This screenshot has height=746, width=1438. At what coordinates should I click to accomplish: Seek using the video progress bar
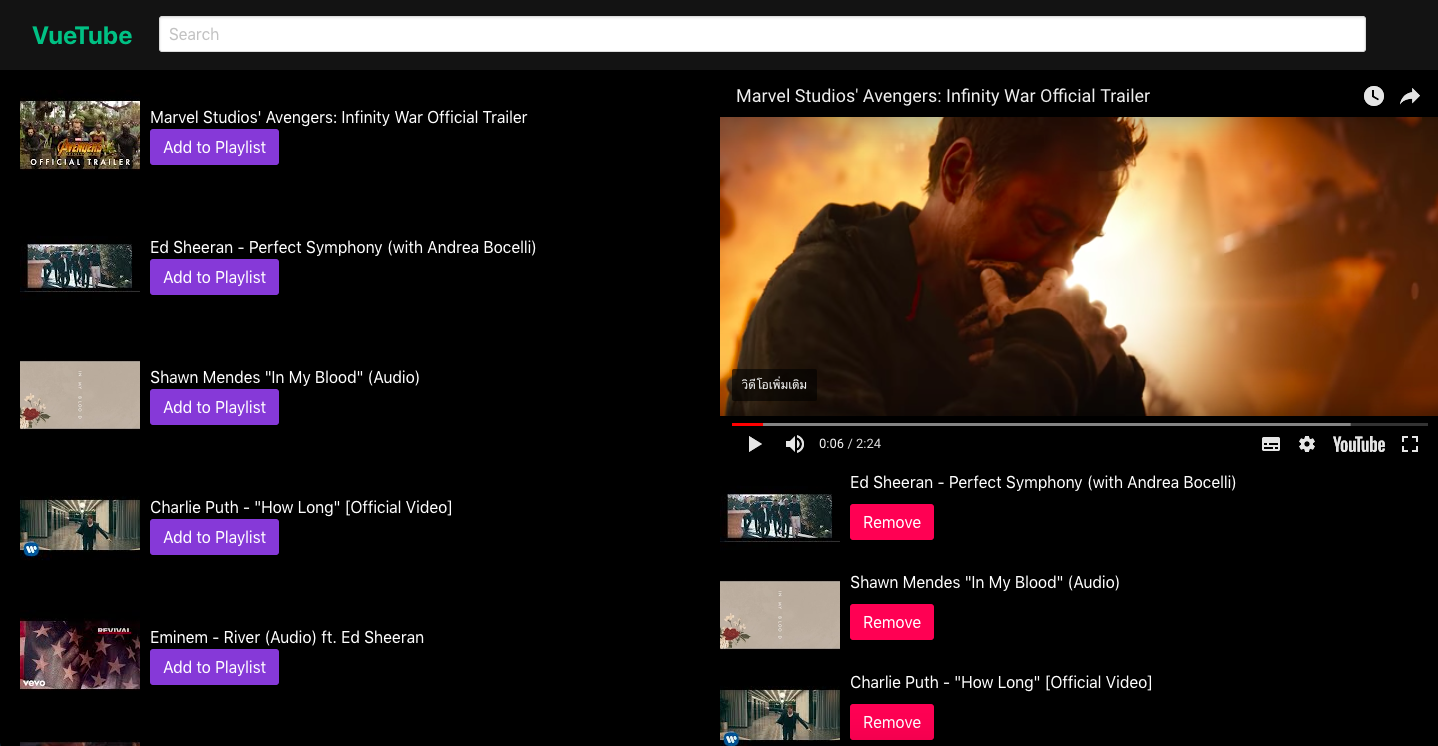pos(1079,424)
